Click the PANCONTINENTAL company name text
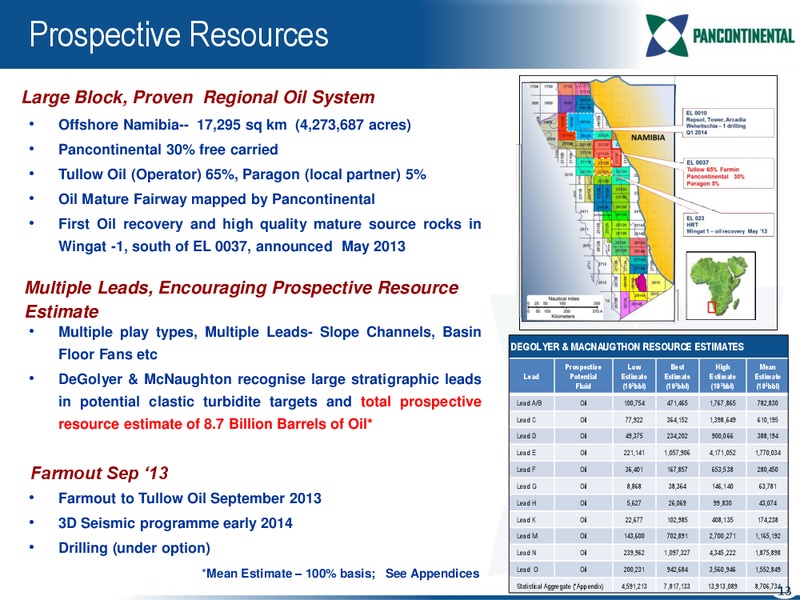Image resolution: width=800 pixels, height=600 pixels. (744, 36)
